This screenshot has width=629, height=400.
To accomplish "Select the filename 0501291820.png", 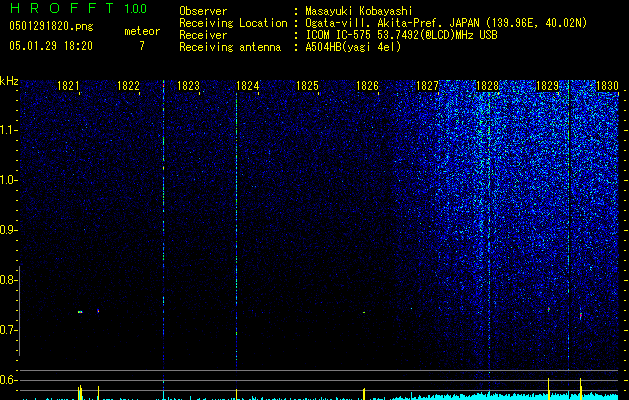I will point(51,27).
